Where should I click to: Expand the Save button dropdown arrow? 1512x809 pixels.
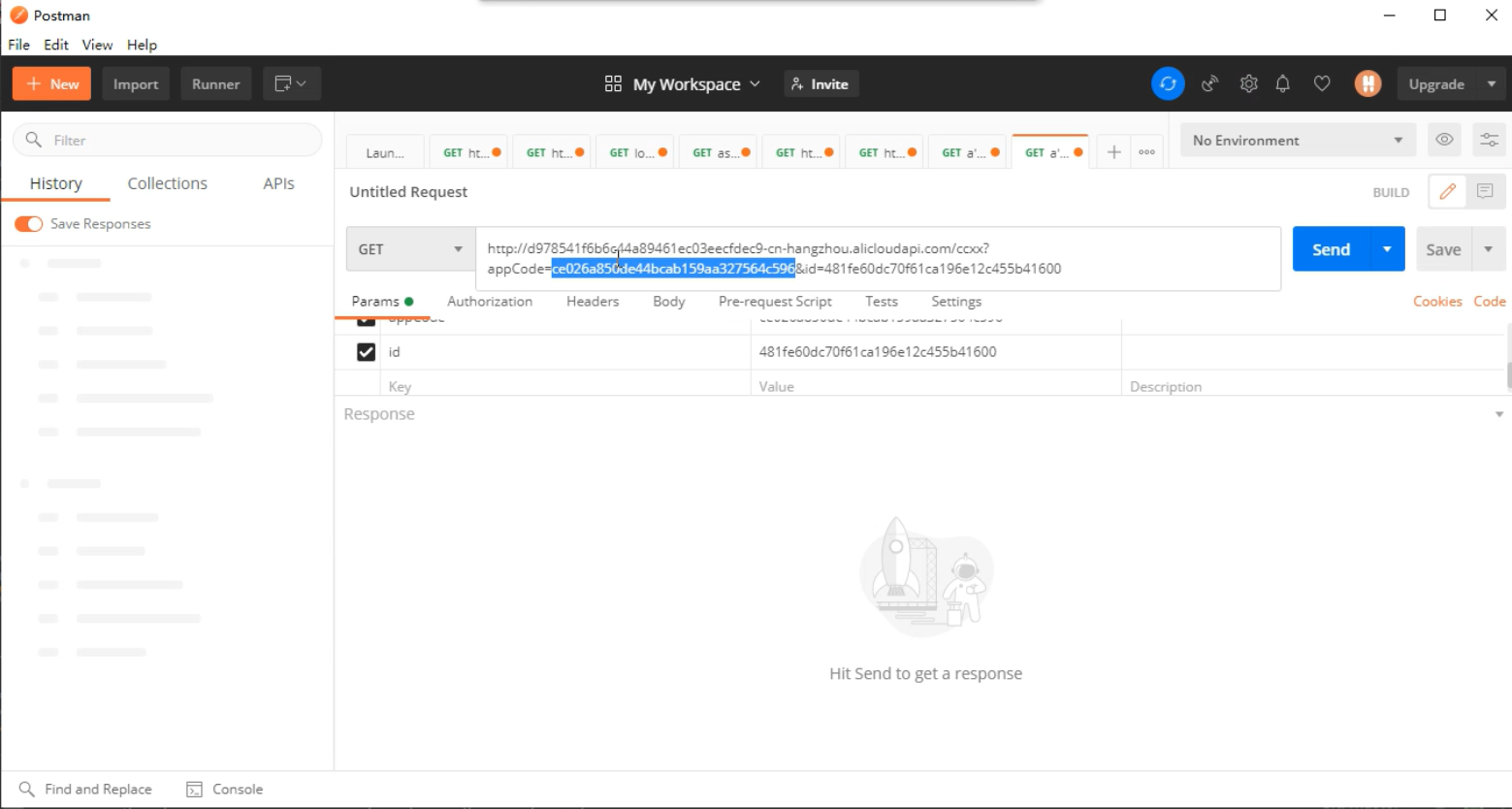(1489, 249)
